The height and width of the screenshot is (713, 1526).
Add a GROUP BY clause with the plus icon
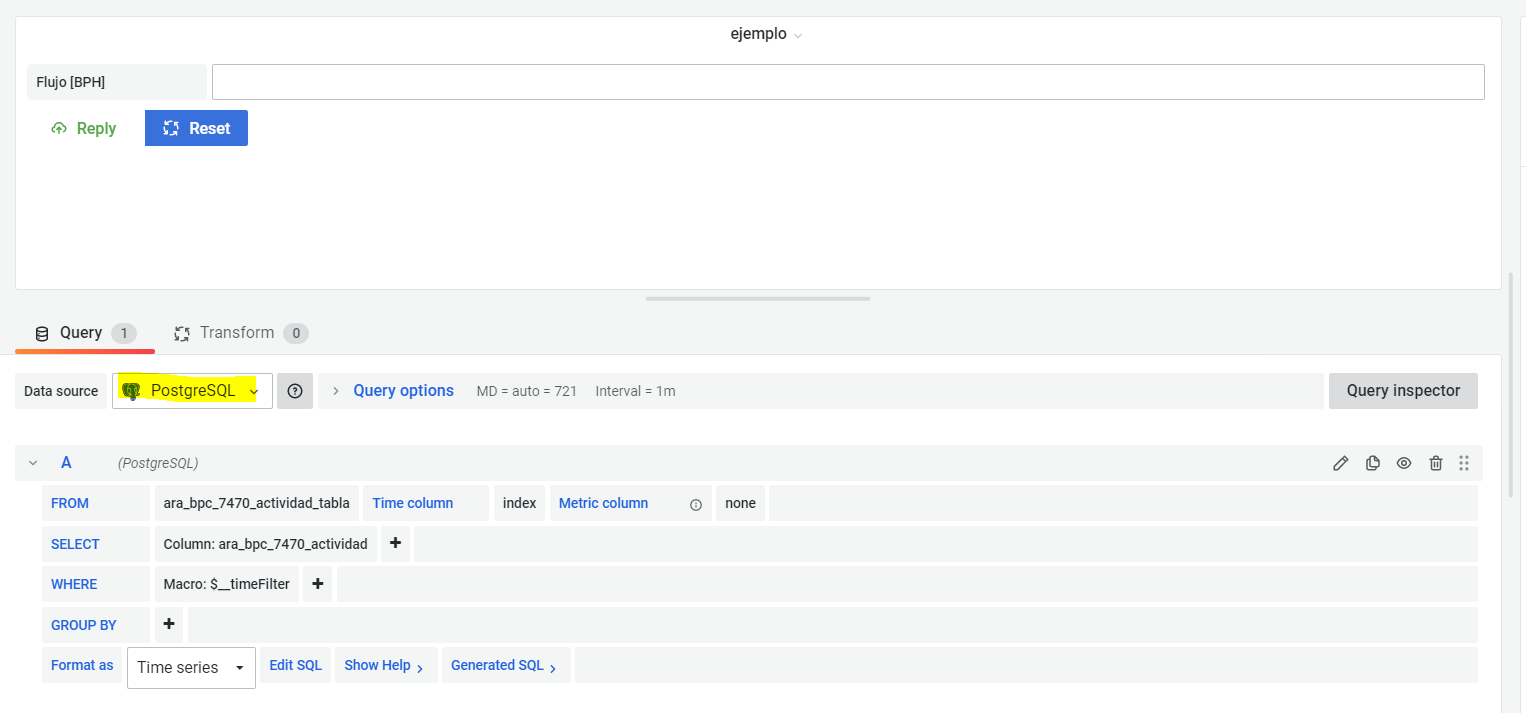tap(168, 624)
